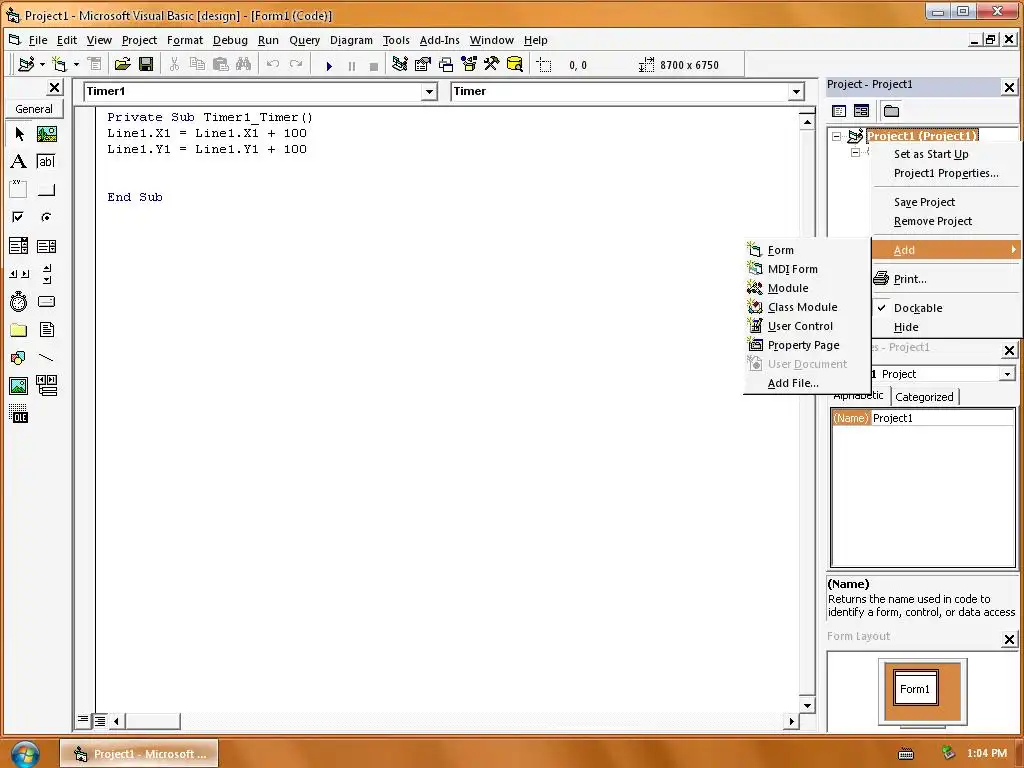Viewport: 1024px width, 768px height.
Task: Open Object Browser from toolbar
Action: (469, 64)
